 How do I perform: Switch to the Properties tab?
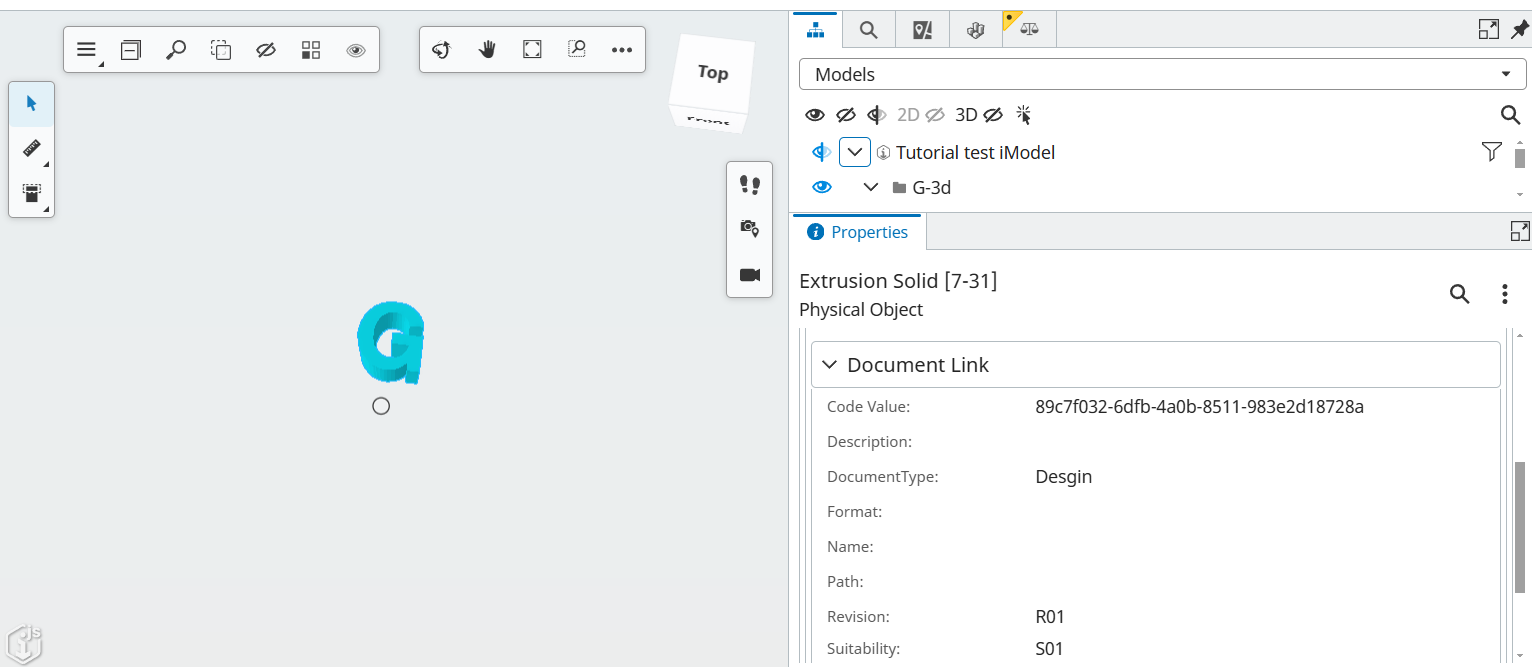coord(857,231)
